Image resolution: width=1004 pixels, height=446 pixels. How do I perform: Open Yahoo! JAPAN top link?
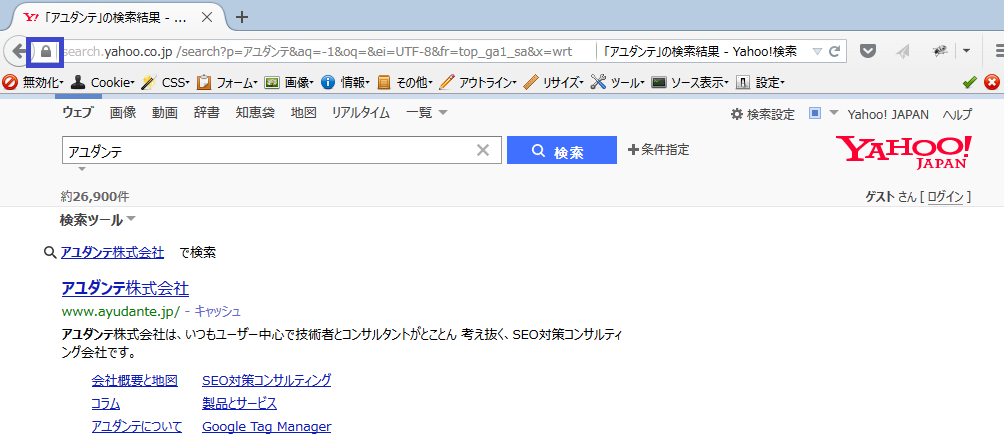coord(887,115)
